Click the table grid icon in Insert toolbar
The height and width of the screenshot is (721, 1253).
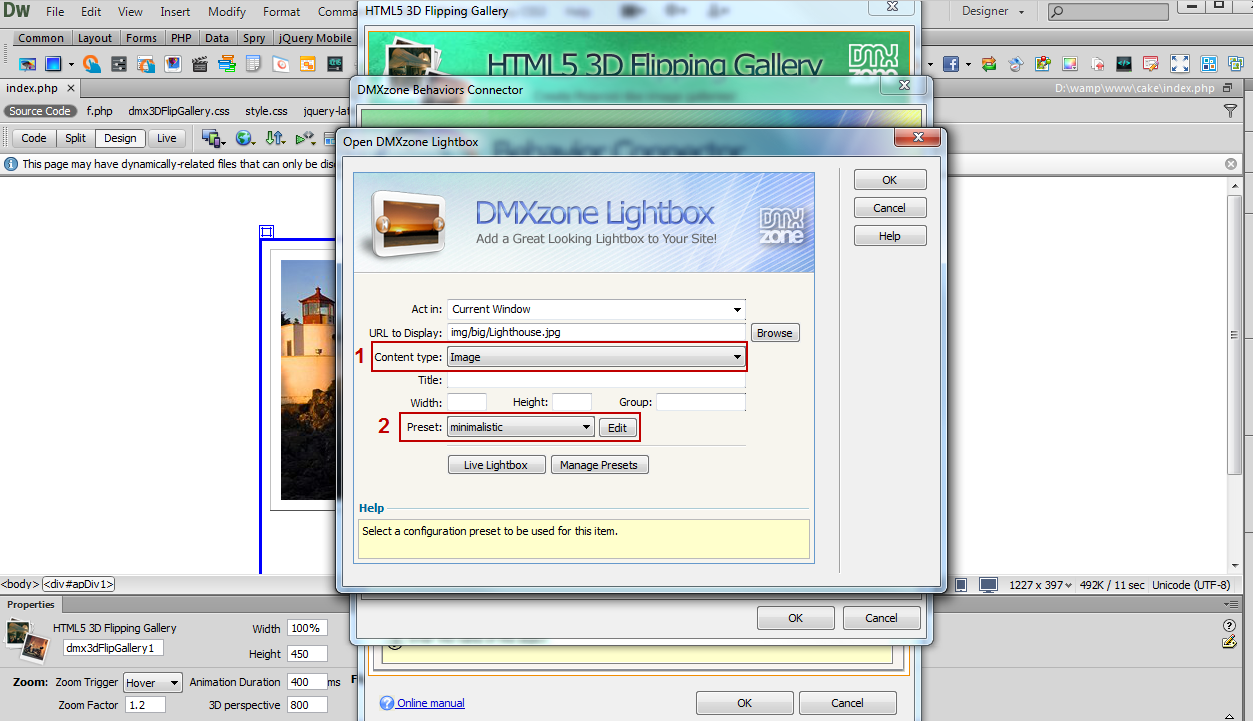[253, 63]
